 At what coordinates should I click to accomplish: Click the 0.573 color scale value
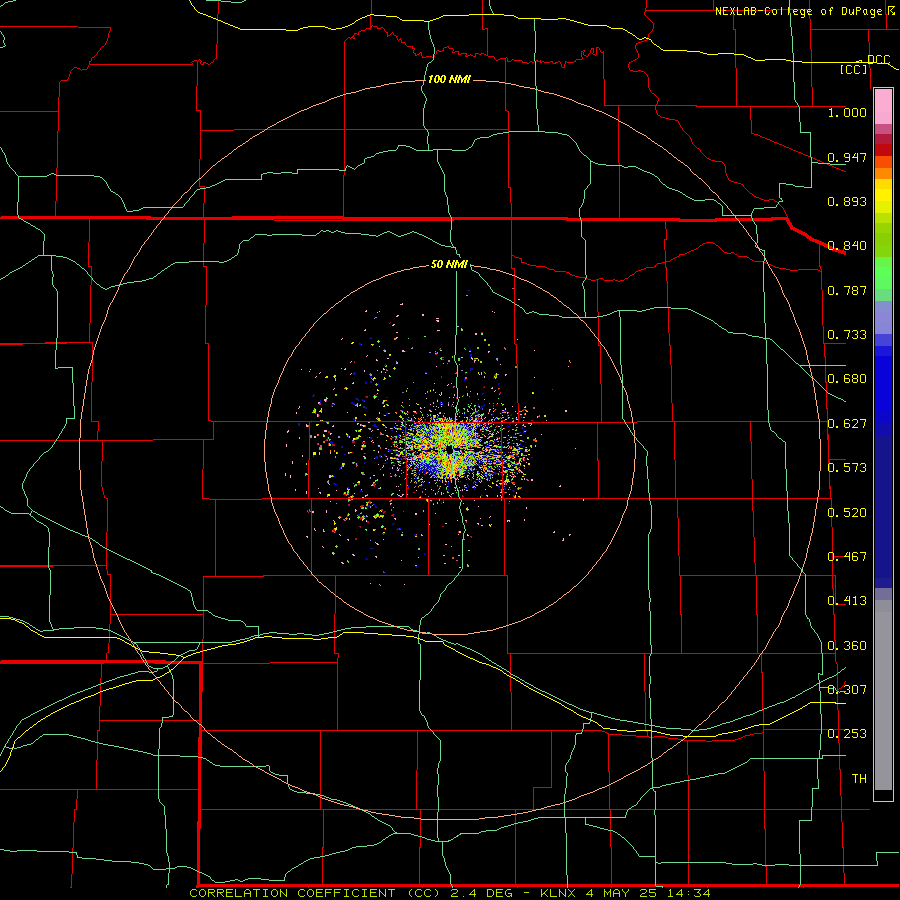coord(847,468)
